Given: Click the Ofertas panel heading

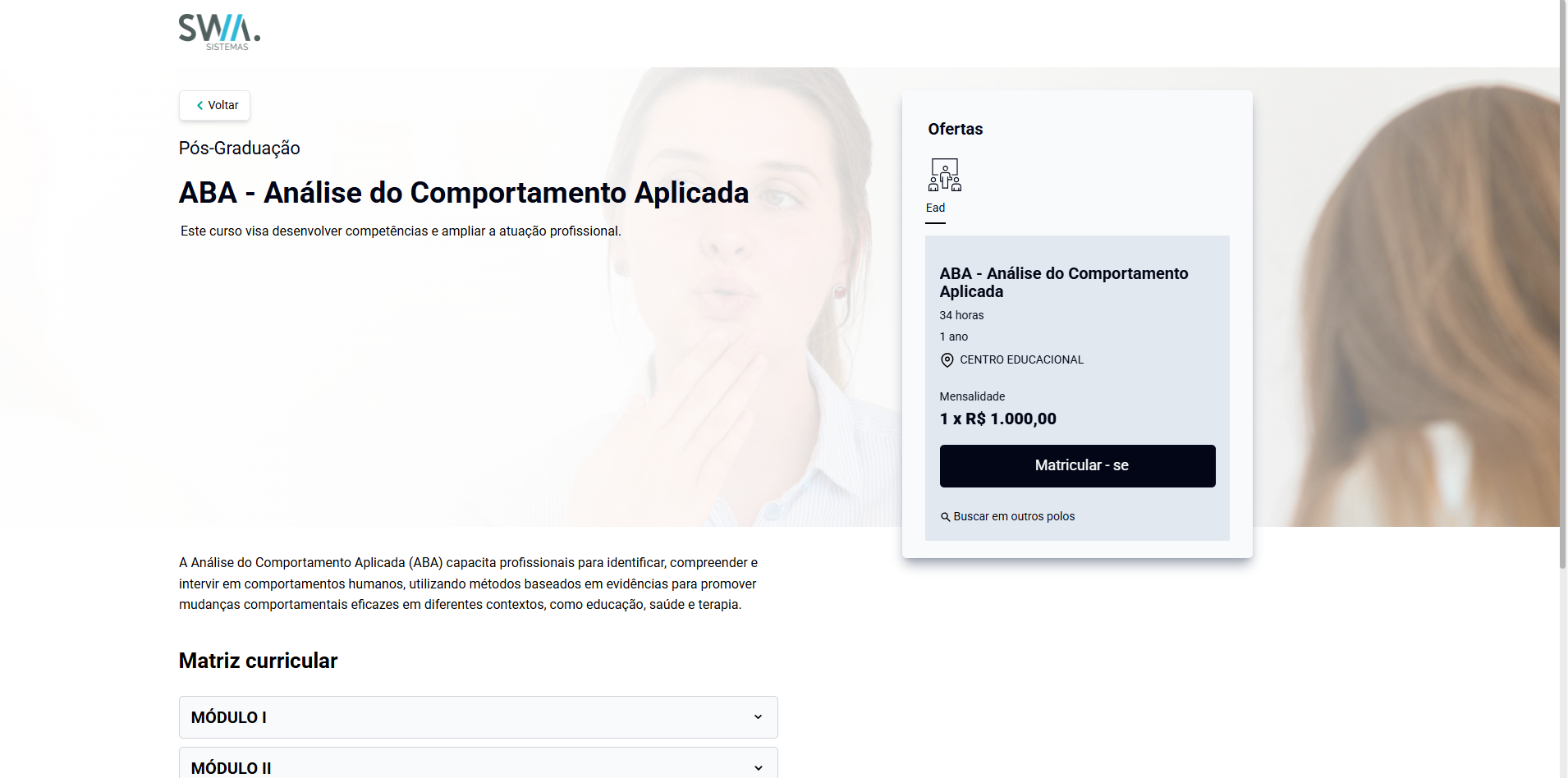Looking at the screenshot, I should click(x=955, y=129).
